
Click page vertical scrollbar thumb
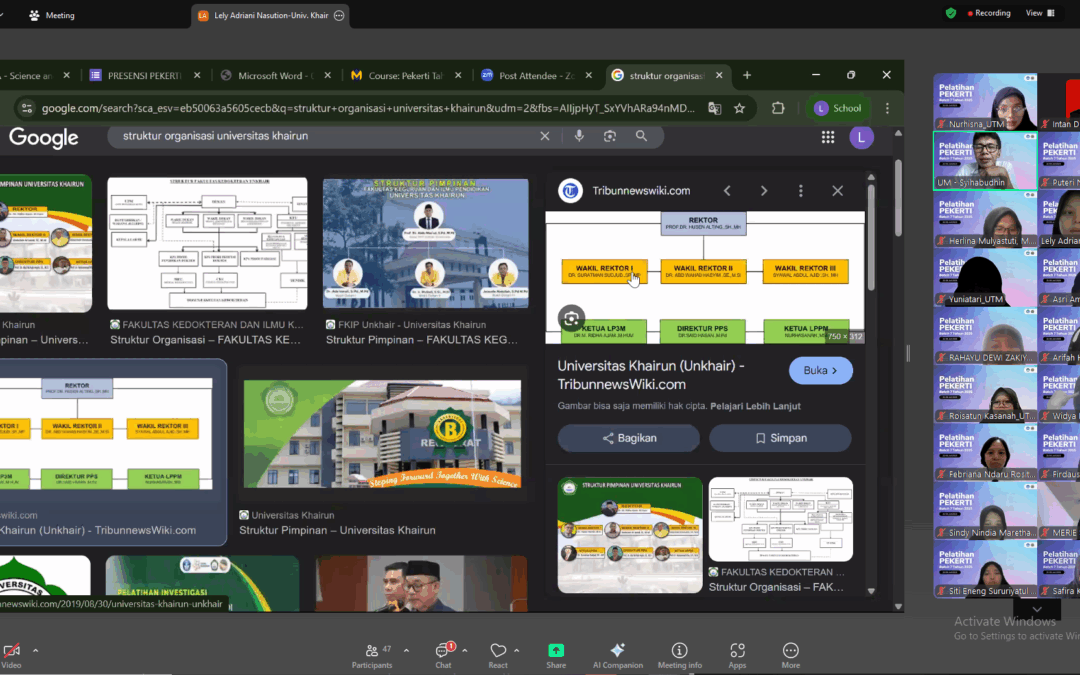point(897,196)
